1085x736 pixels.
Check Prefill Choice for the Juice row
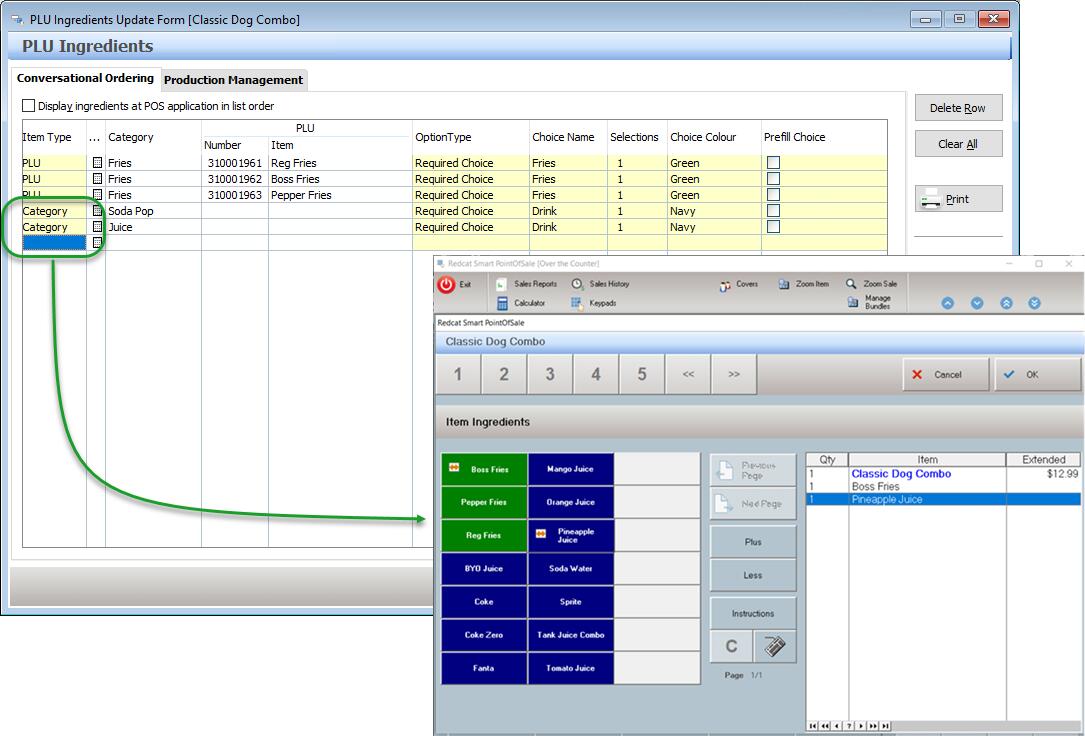point(773,227)
